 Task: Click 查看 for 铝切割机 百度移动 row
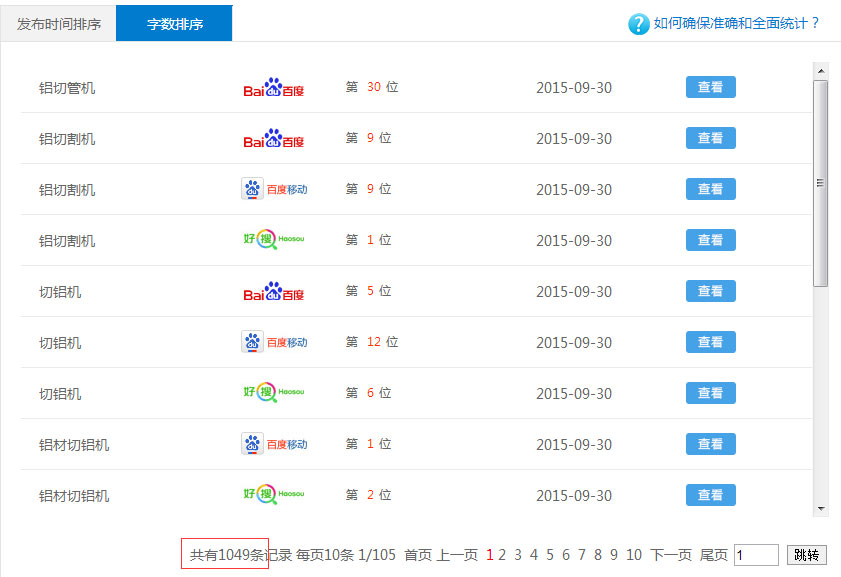coord(711,189)
